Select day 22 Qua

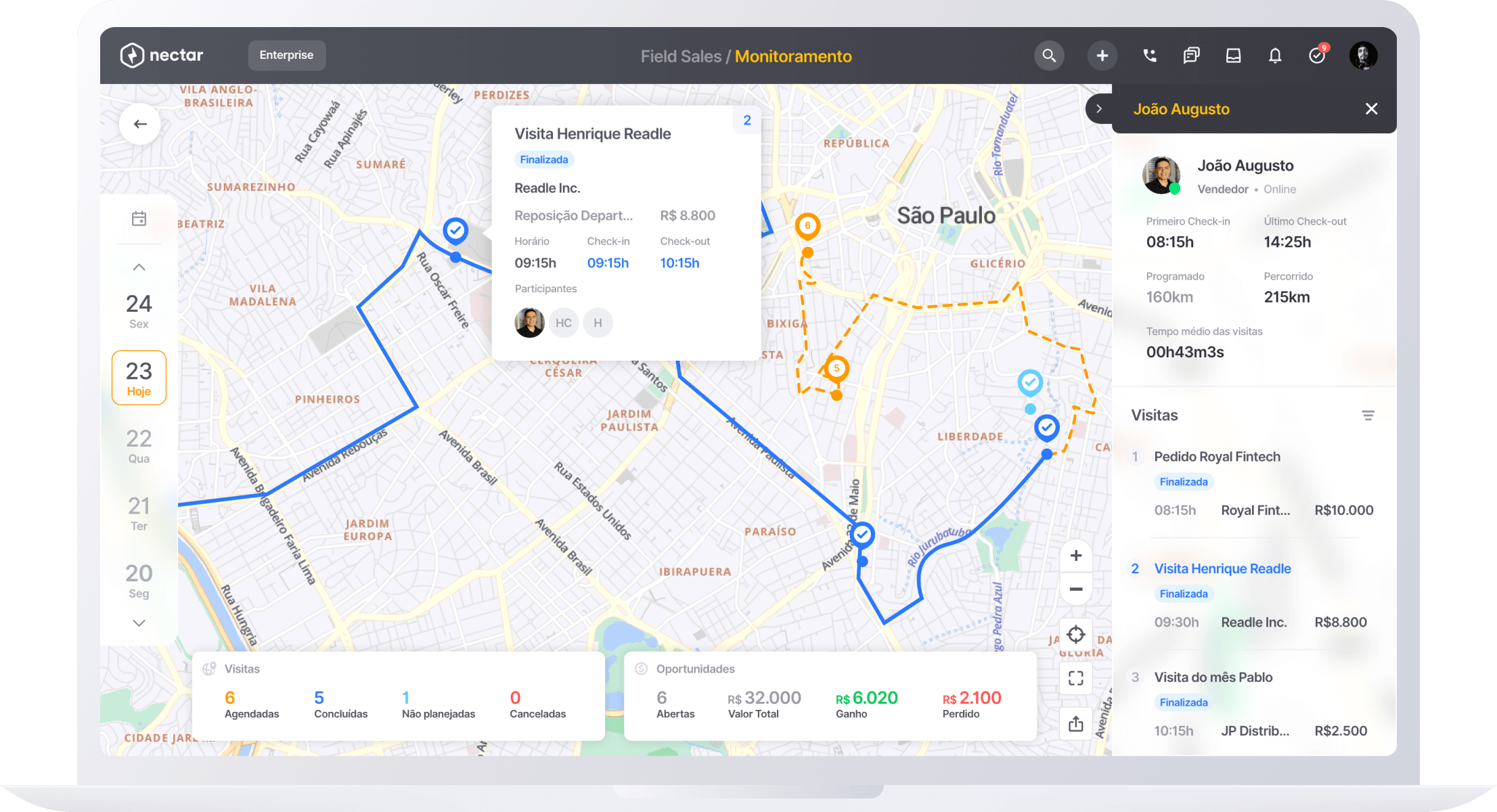pos(139,445)
